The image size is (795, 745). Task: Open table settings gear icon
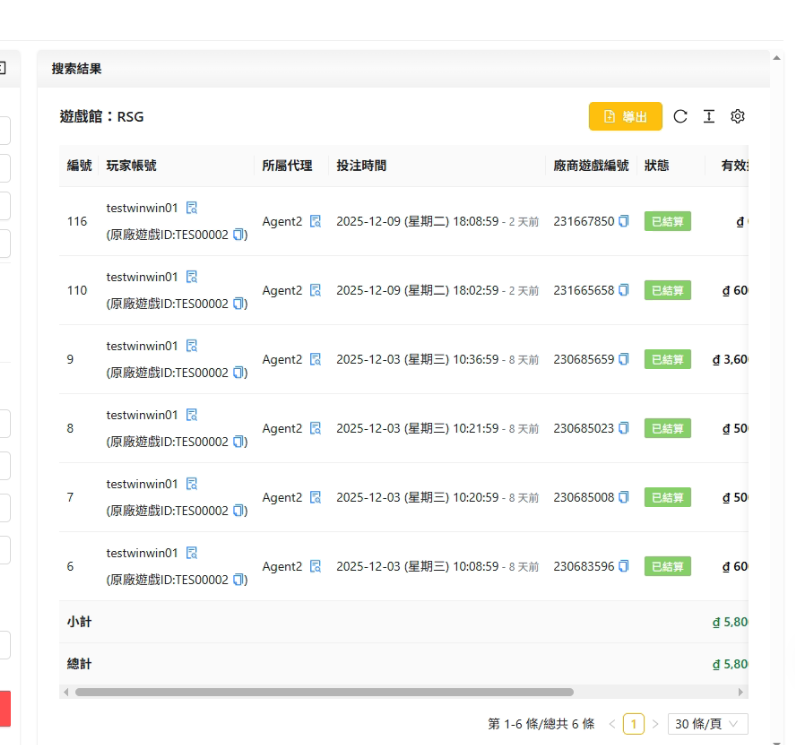(x=738, y=117)
